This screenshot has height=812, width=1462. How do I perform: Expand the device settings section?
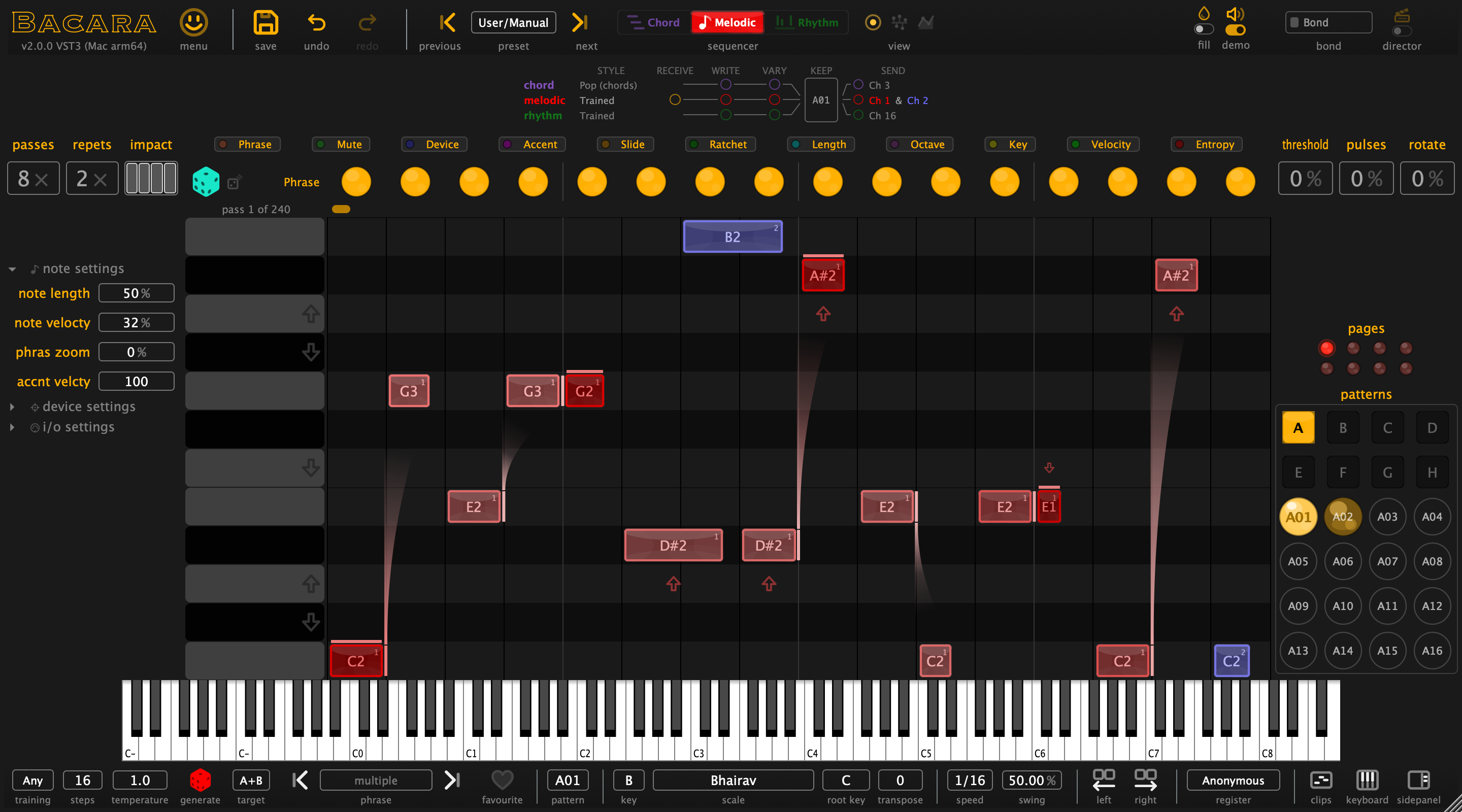tap(13, 407)
